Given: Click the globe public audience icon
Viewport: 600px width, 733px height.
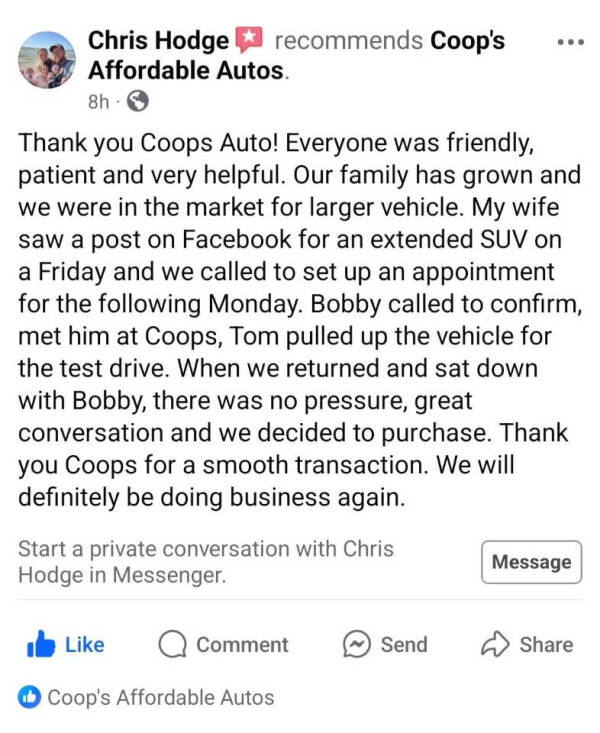Looking at the screenshot, I should coord(138,102).
